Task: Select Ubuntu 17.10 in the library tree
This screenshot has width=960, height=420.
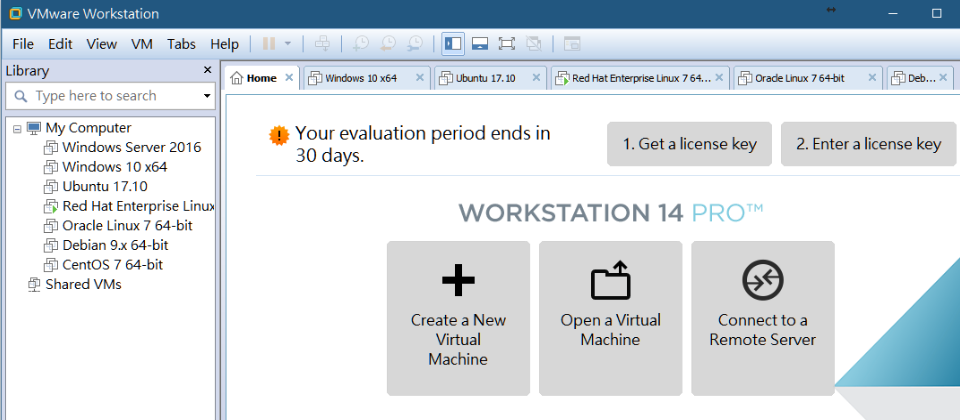Action: pos(105,187)
